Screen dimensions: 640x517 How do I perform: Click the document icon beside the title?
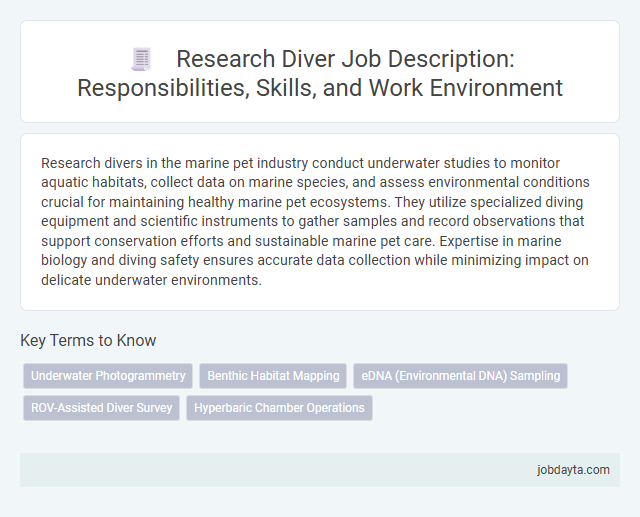click(x=141, y=59)
